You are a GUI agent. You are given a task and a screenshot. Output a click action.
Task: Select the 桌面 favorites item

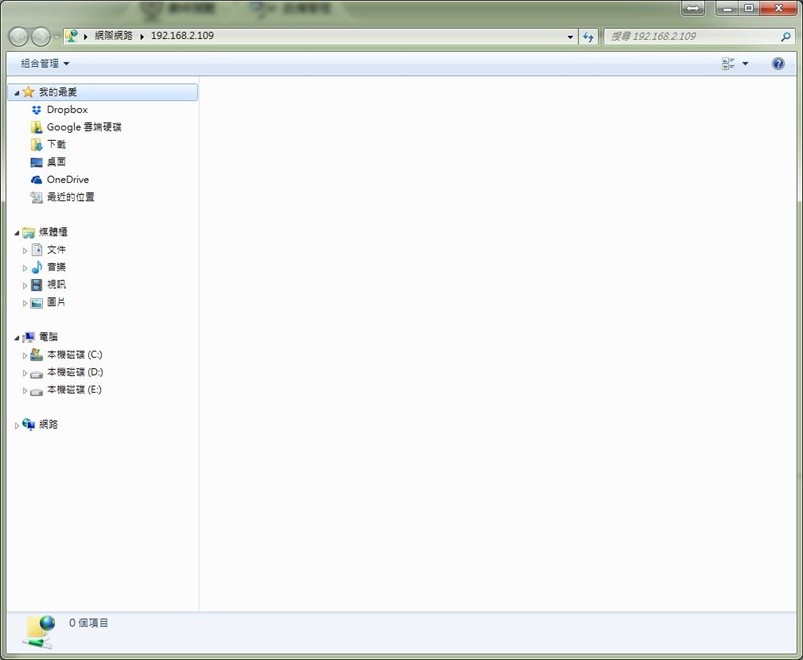56,162
